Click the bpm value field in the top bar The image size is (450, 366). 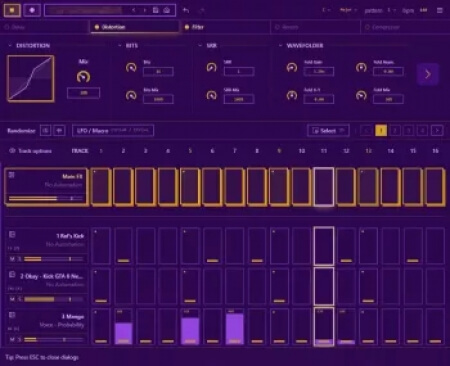tap(423, 10)
